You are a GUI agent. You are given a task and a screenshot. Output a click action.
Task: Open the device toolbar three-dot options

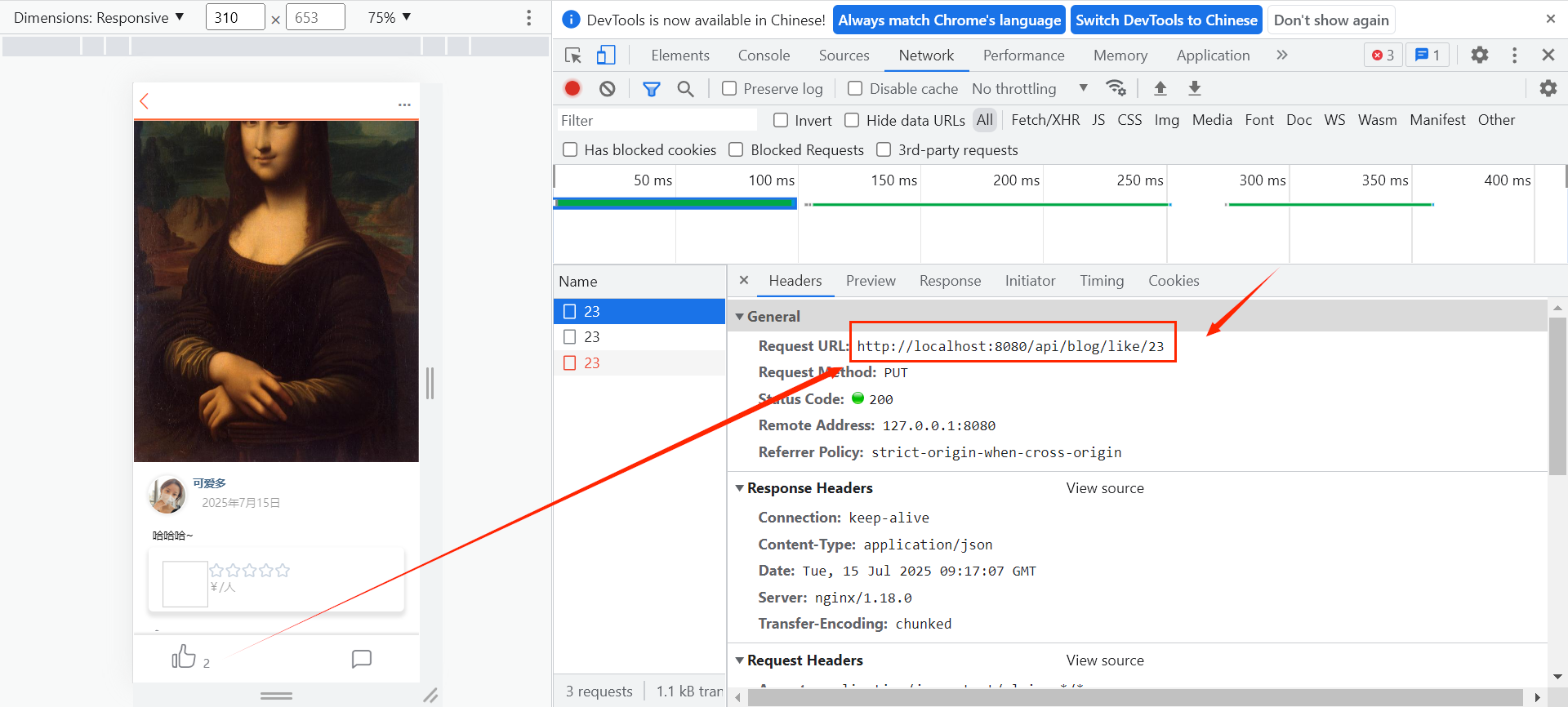coord(528,17)
